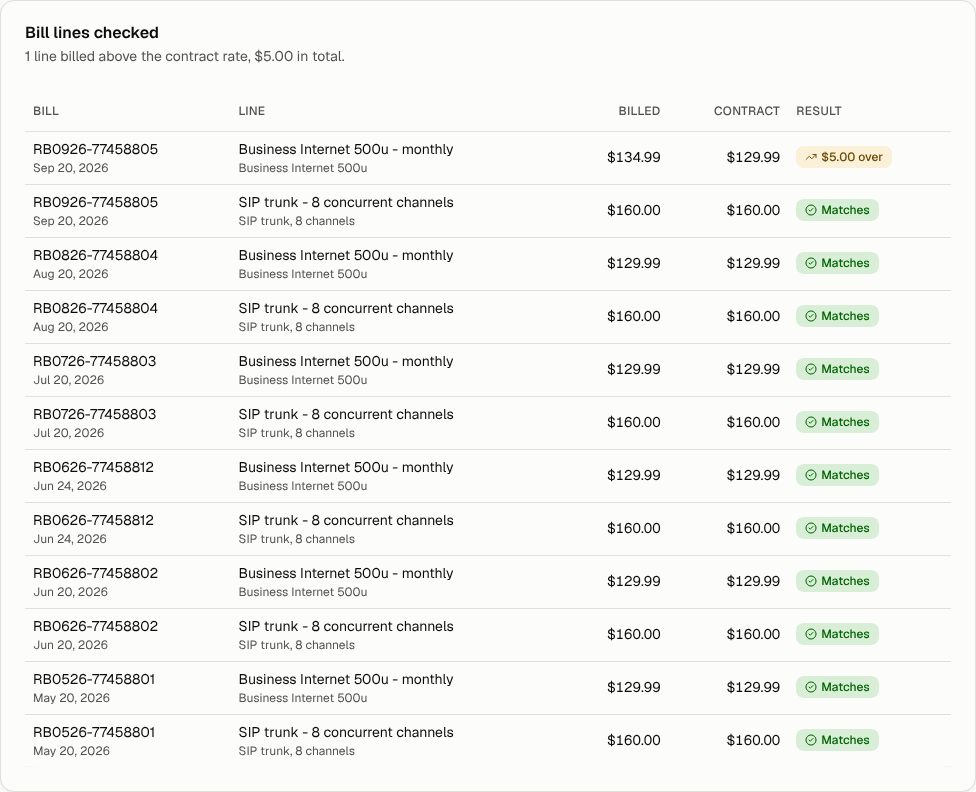The height and width of the screenshot is (792, 976).
Task: Click bill RB0826-77458804 in the Business Internet row
Action: [x=95, y=255]
